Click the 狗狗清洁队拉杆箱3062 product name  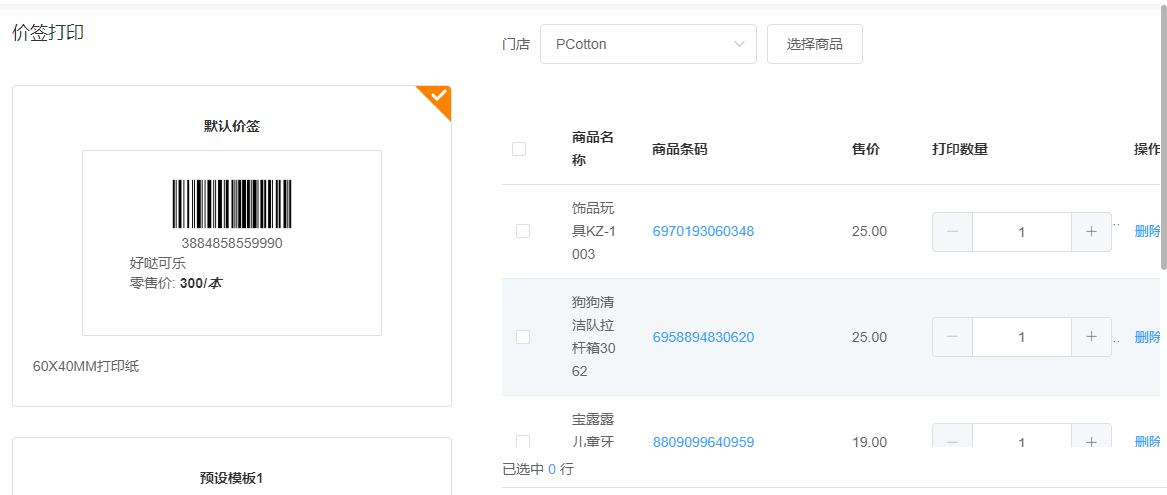coord(594,337)
